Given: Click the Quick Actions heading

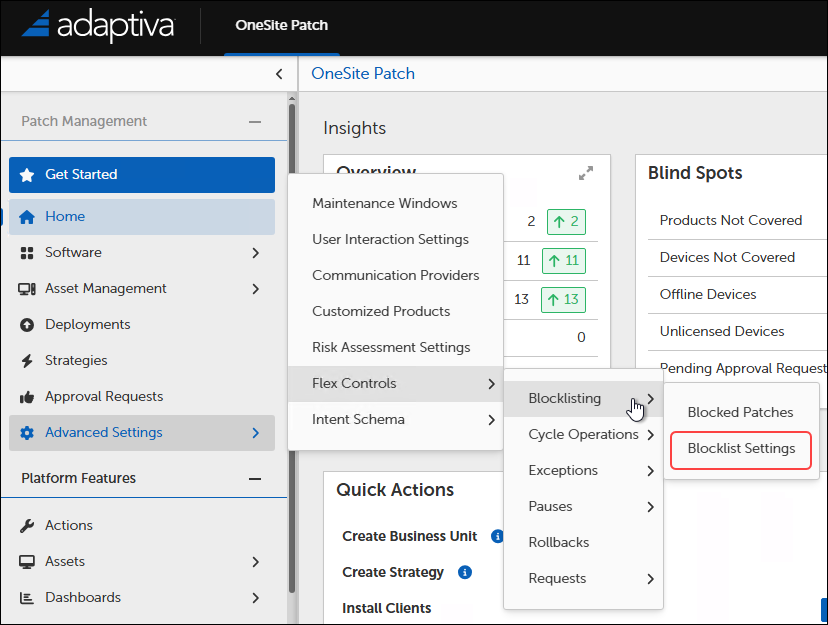Looking at the screenshot, I should click(x=395, y=490).
